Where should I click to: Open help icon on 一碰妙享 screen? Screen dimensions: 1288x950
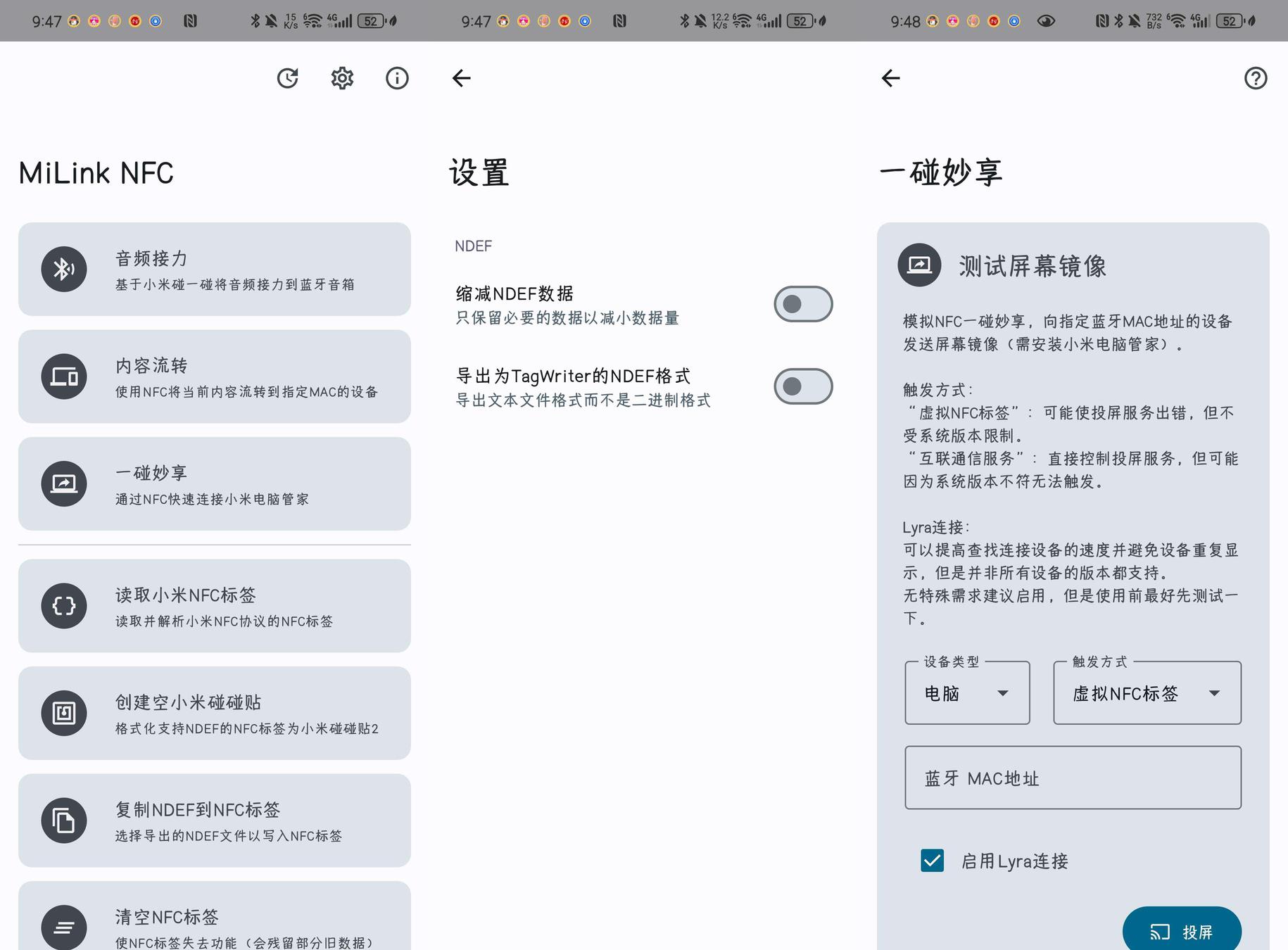1256,78
